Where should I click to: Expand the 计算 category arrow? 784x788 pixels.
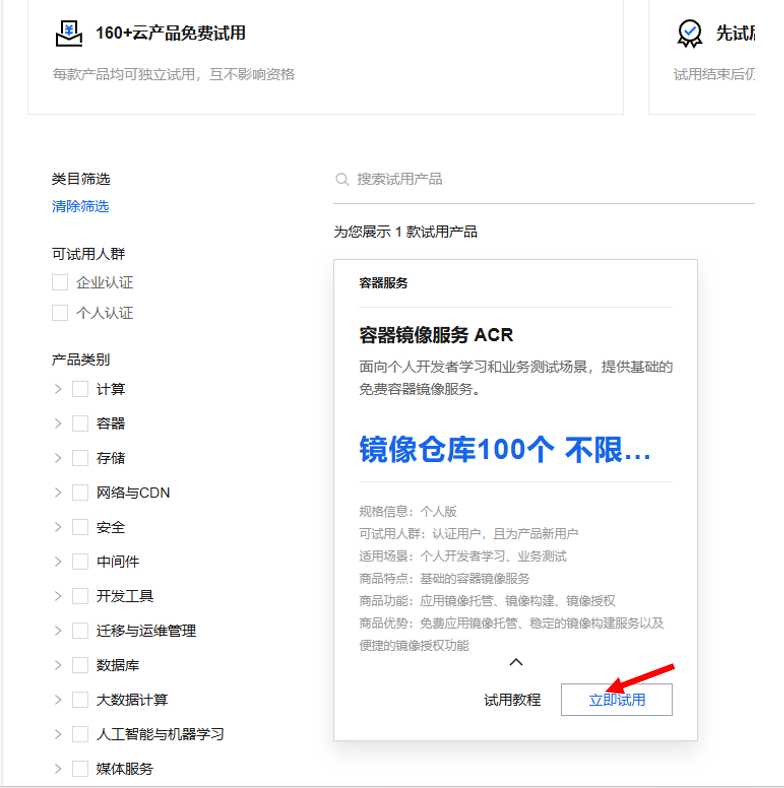click(x=58, y=389)
